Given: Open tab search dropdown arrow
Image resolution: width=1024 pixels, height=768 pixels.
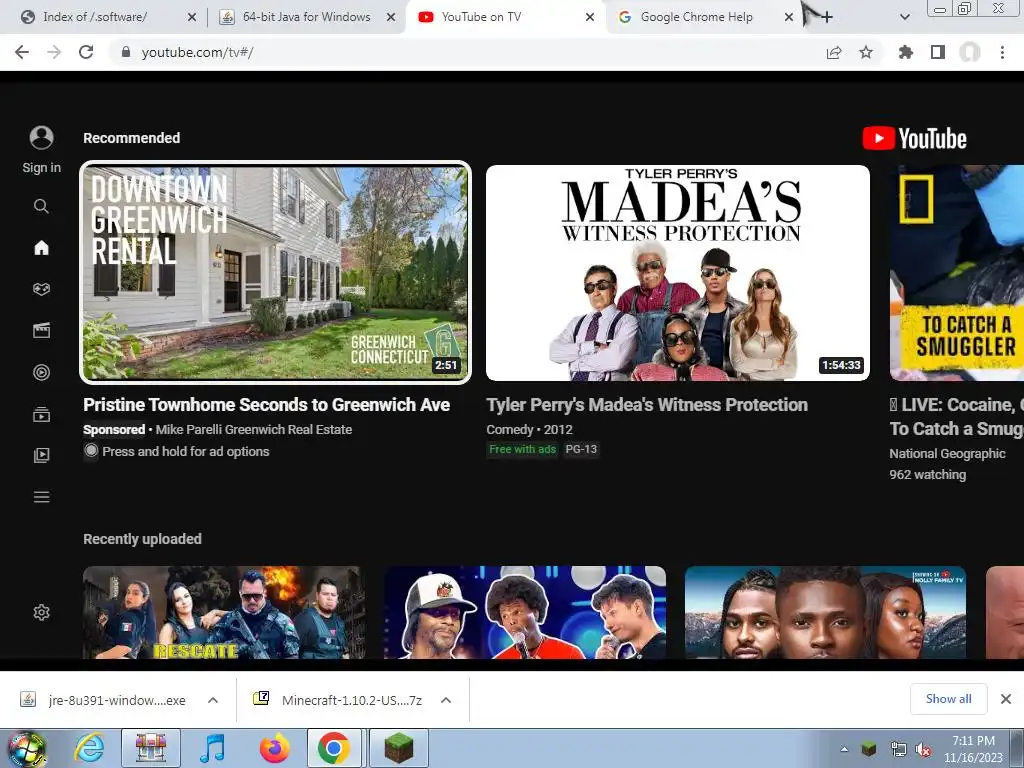Looking at the screenshot, I should [904, 17].
